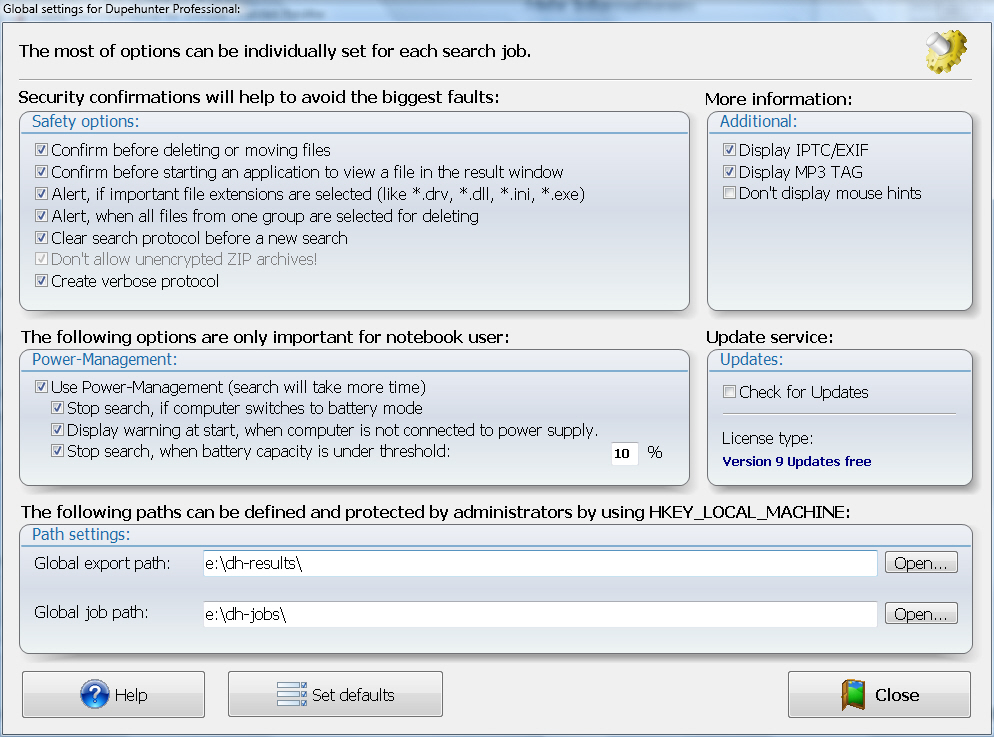Viewport: 994px width, 737px height.
Task: Click the Global job path field
Action: pos(540,614)
